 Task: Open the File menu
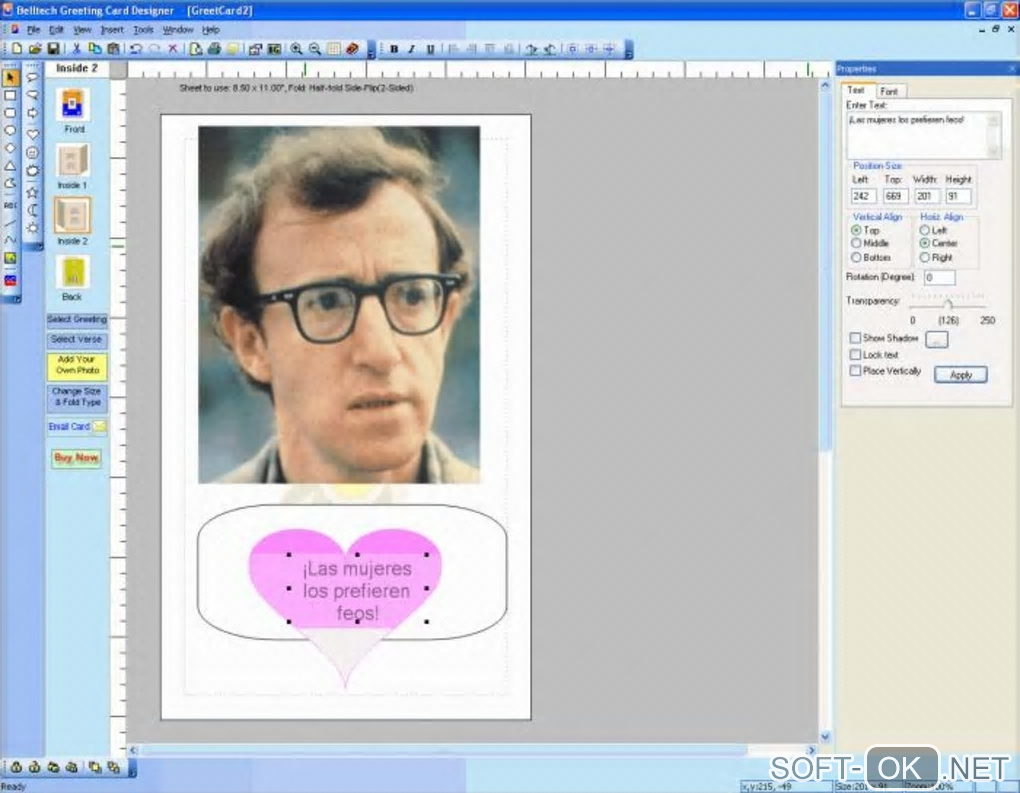[x=33, y=30]
